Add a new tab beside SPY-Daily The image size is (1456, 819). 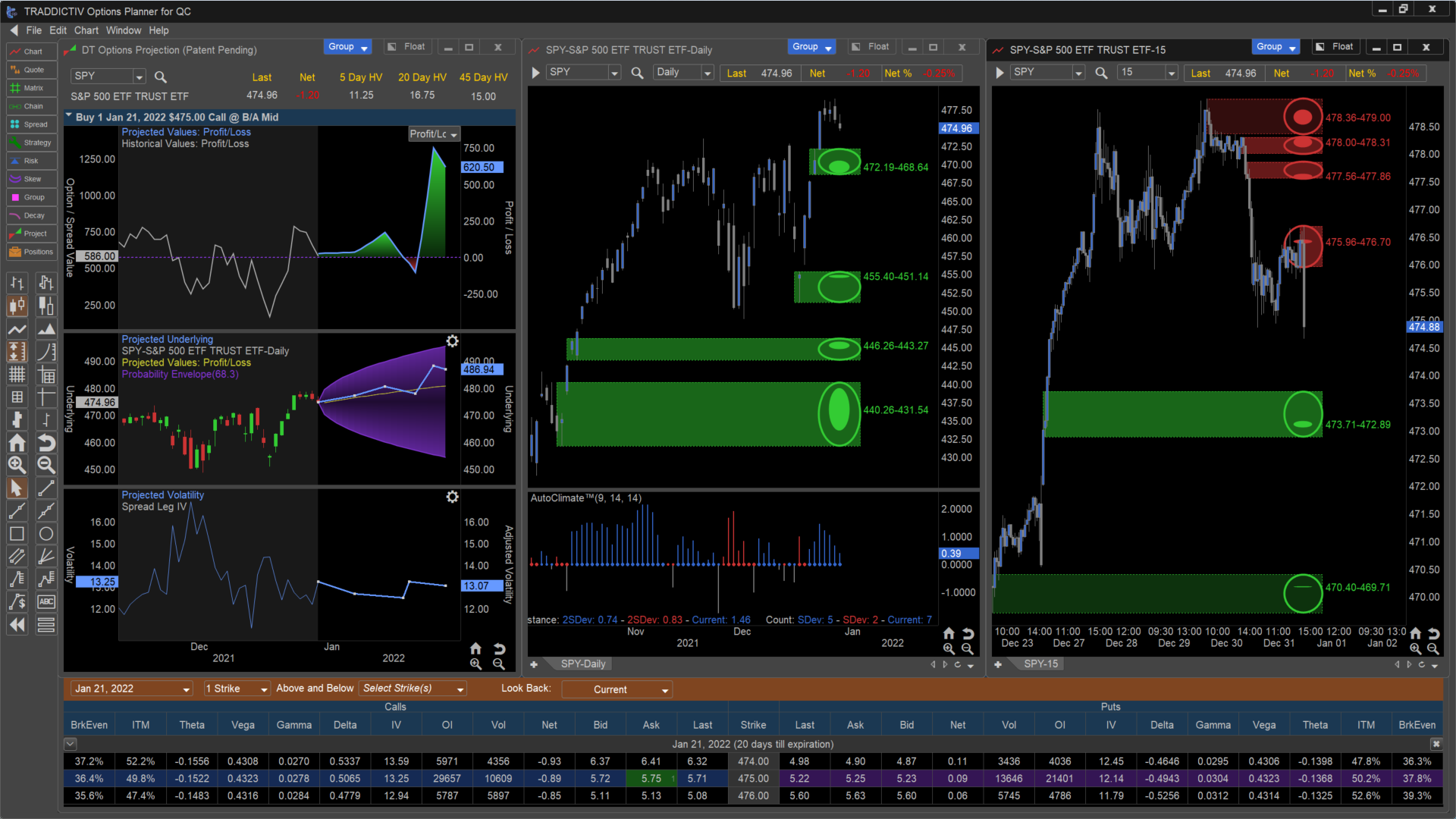[534, 664]
